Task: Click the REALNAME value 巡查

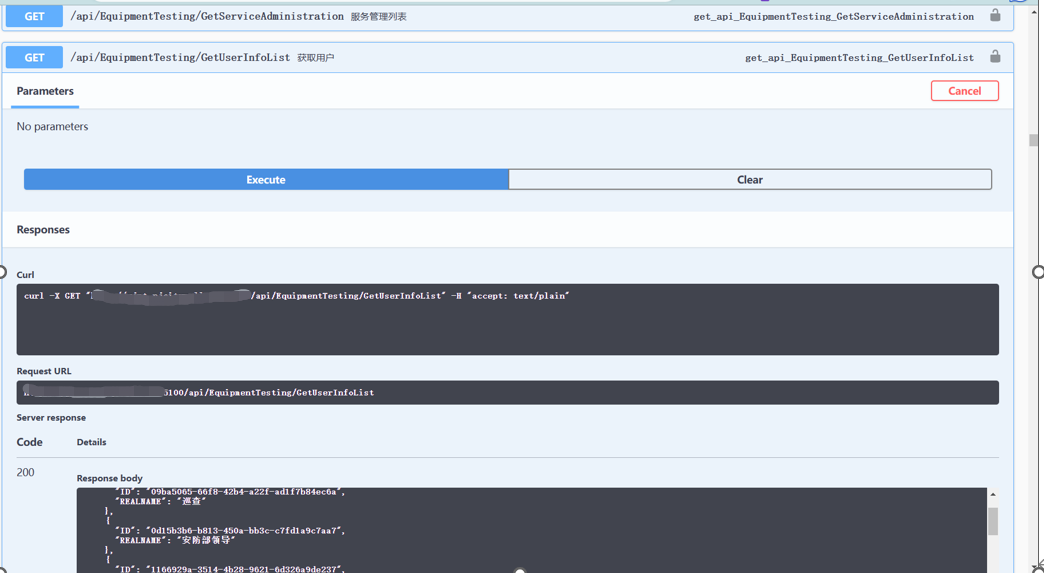Action: coord(192,501)
